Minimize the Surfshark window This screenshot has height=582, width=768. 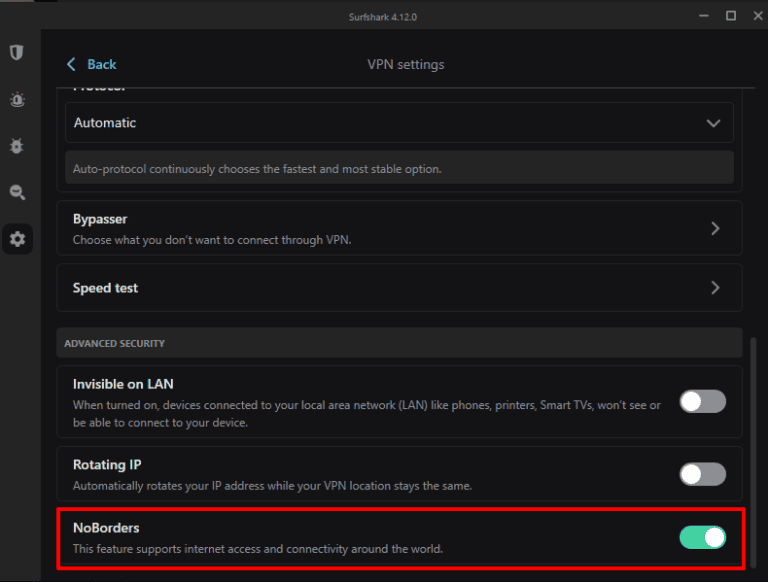tap(704, 16)
